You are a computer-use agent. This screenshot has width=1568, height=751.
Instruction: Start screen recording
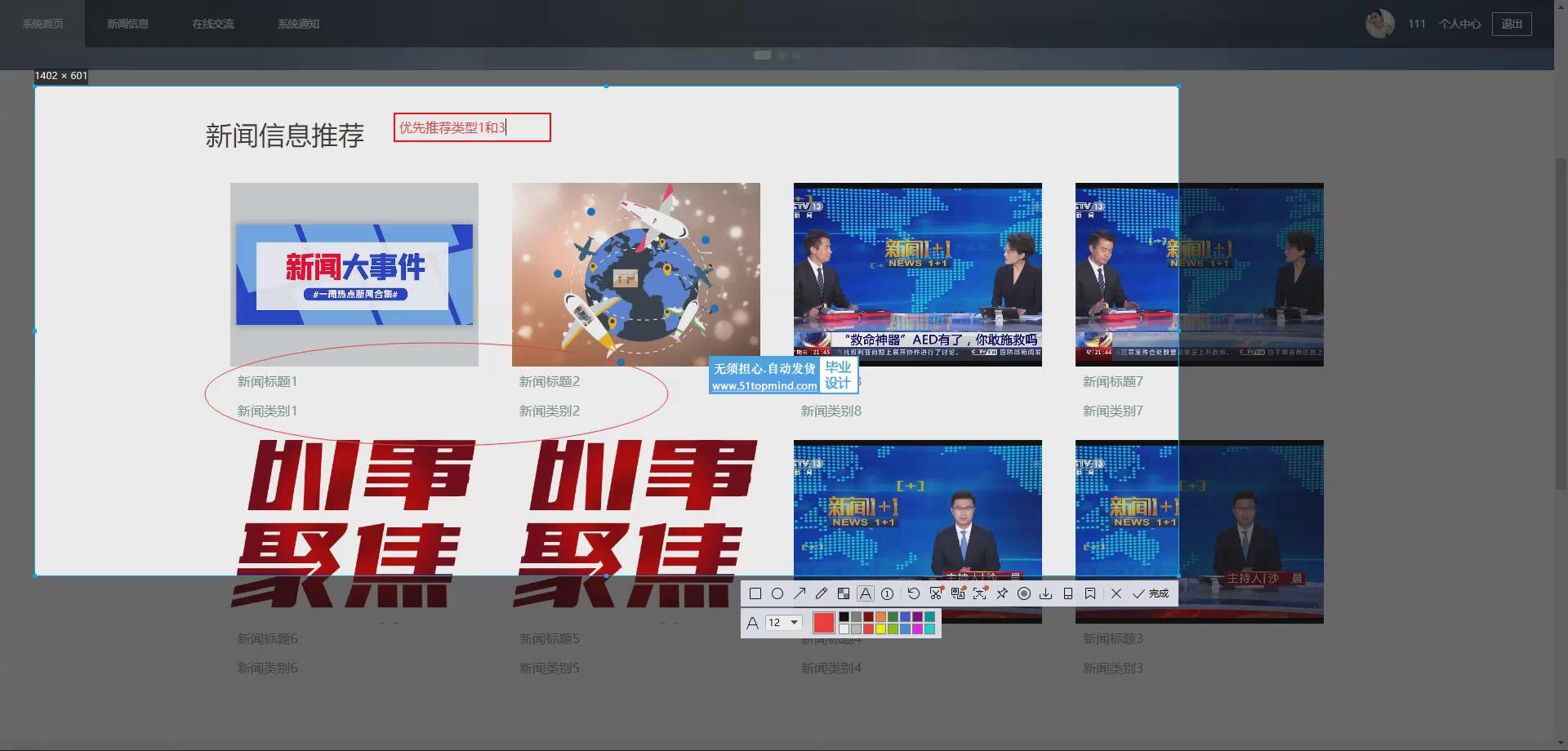tap(1024, 593)
